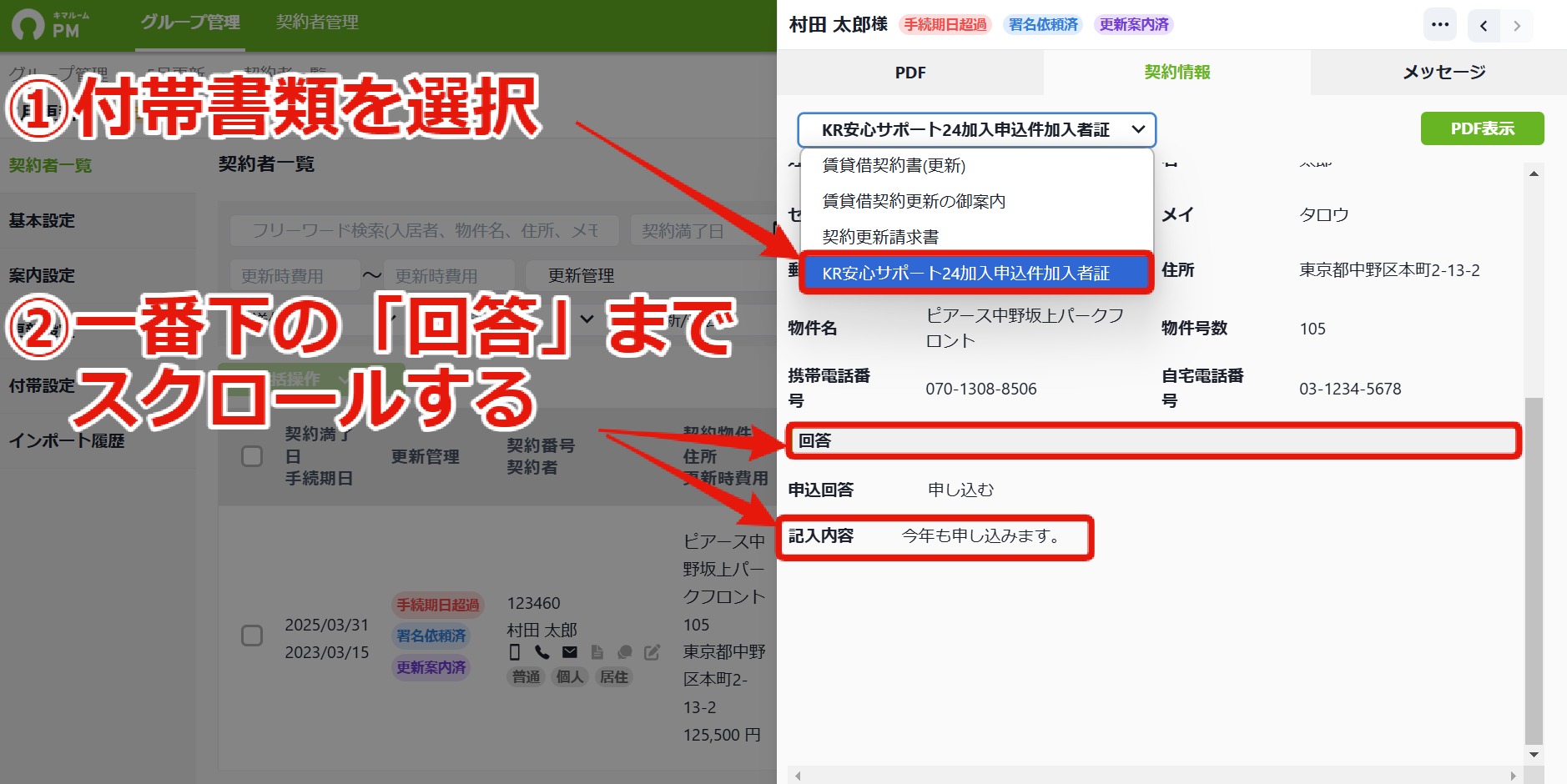Image resolution: width=1567 pixels, height=784 pixels.
Task: Click document file icon under 村田 太郎
Action: coord(597,652)
